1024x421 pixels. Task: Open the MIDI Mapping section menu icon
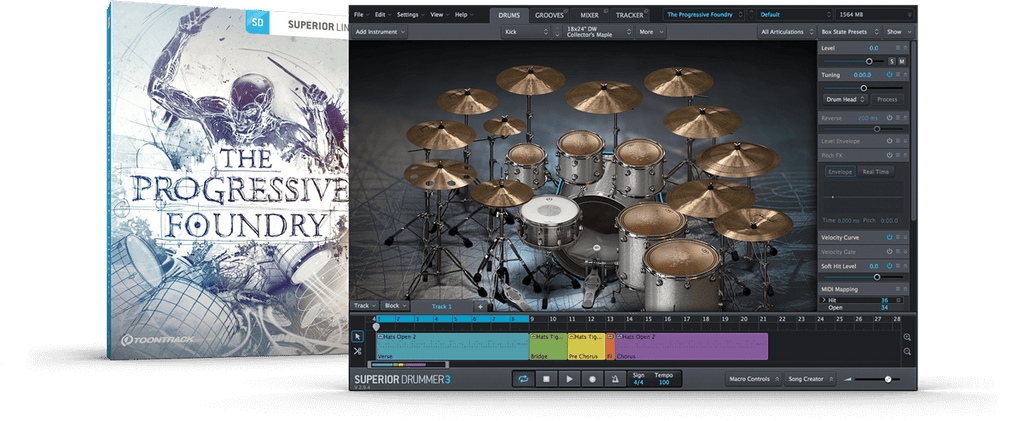click(898, 288)
